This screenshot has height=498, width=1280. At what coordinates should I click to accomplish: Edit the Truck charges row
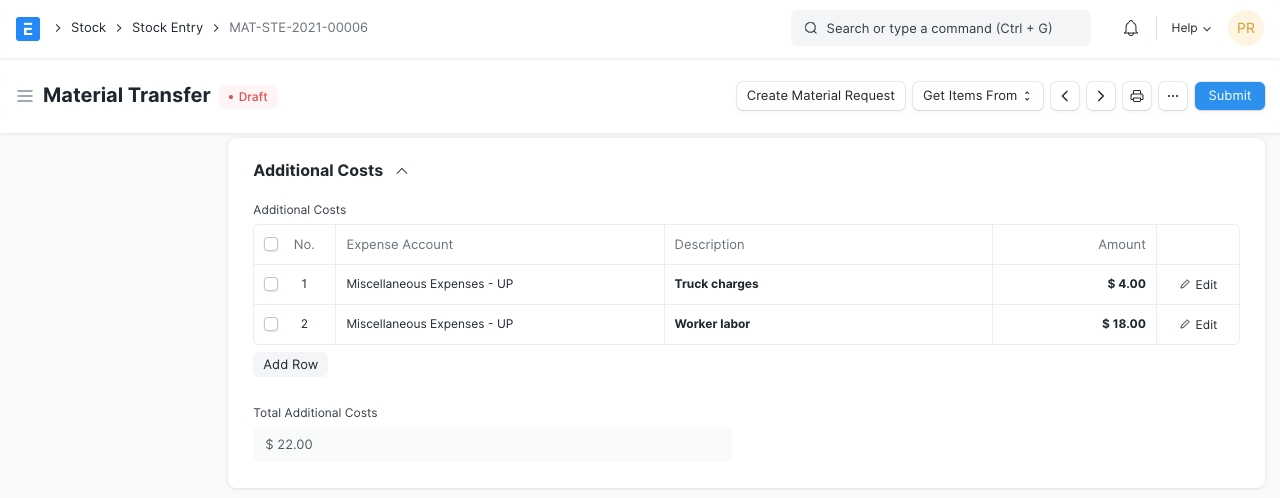(1198, 285)
